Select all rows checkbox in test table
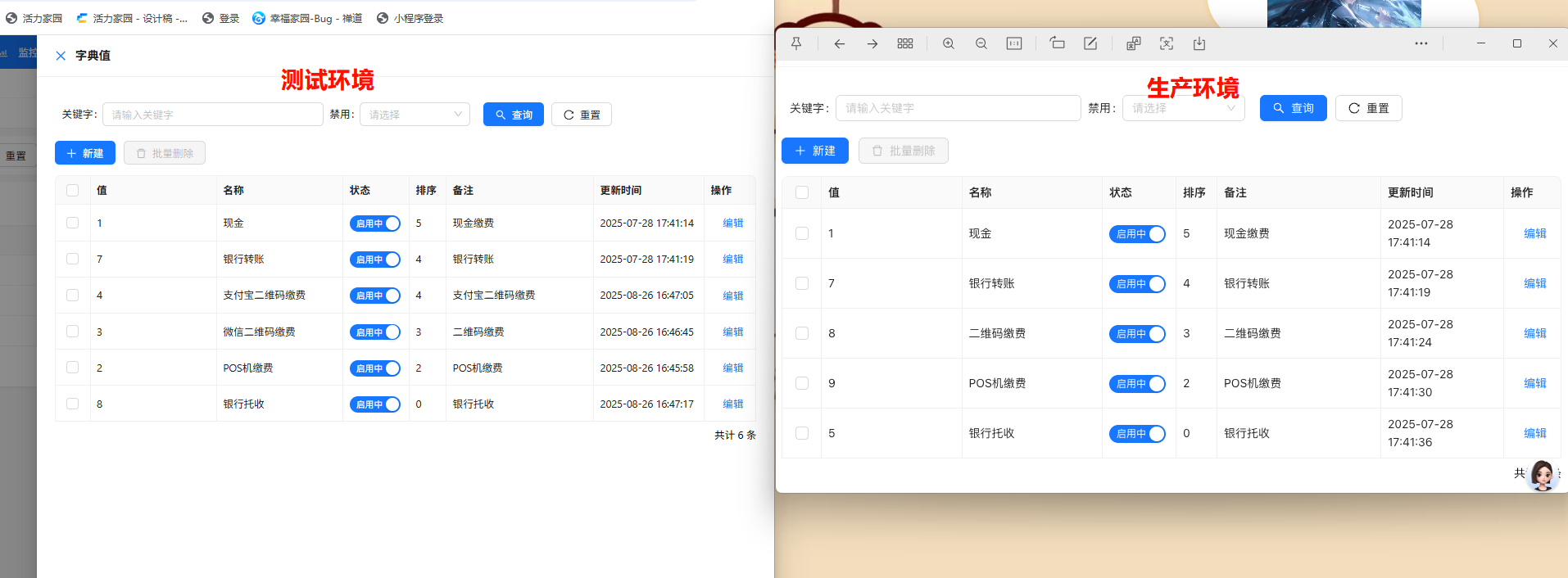 tap(73, 190)
